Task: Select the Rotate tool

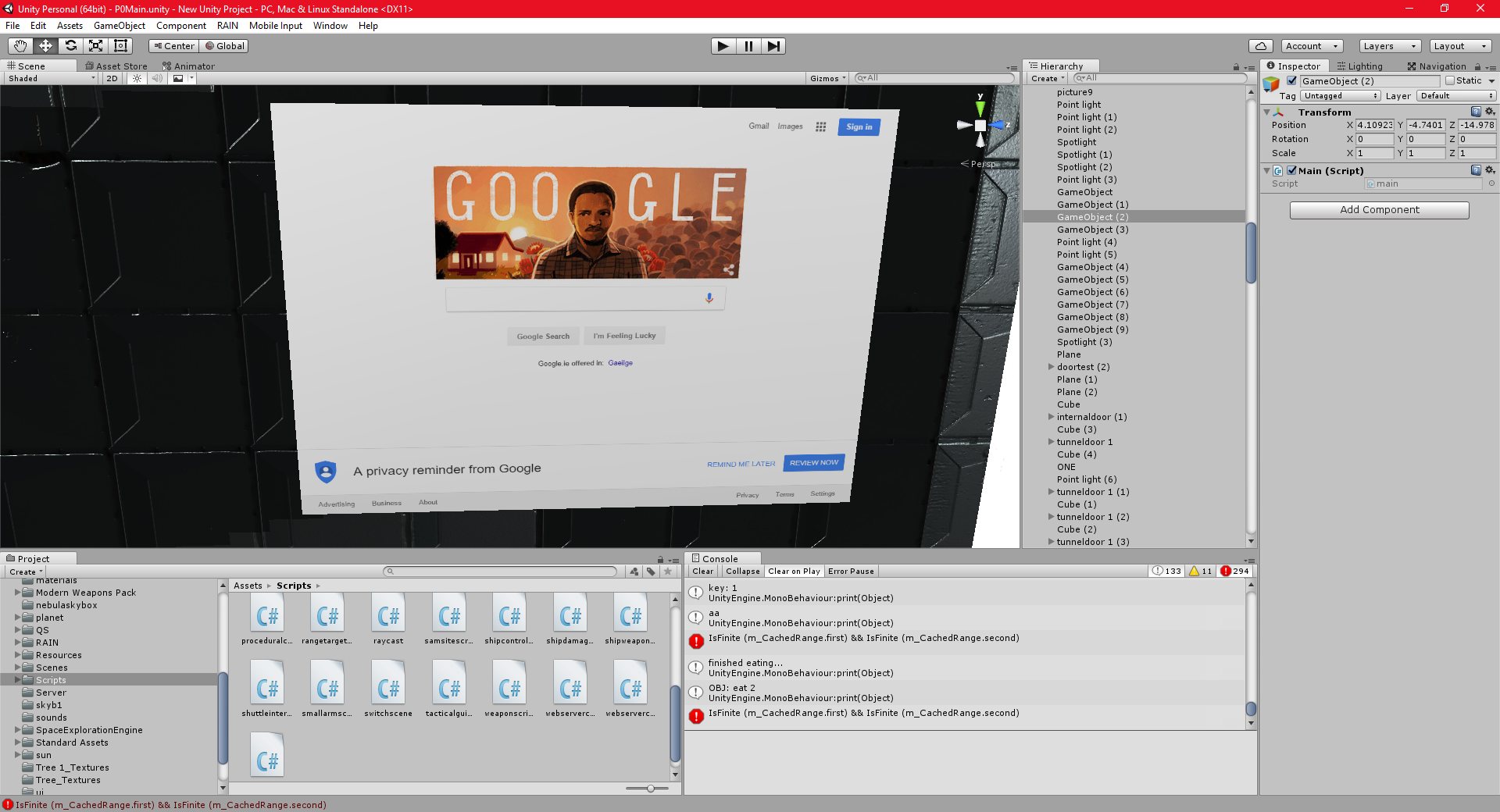Action: [x=70, y=46]
